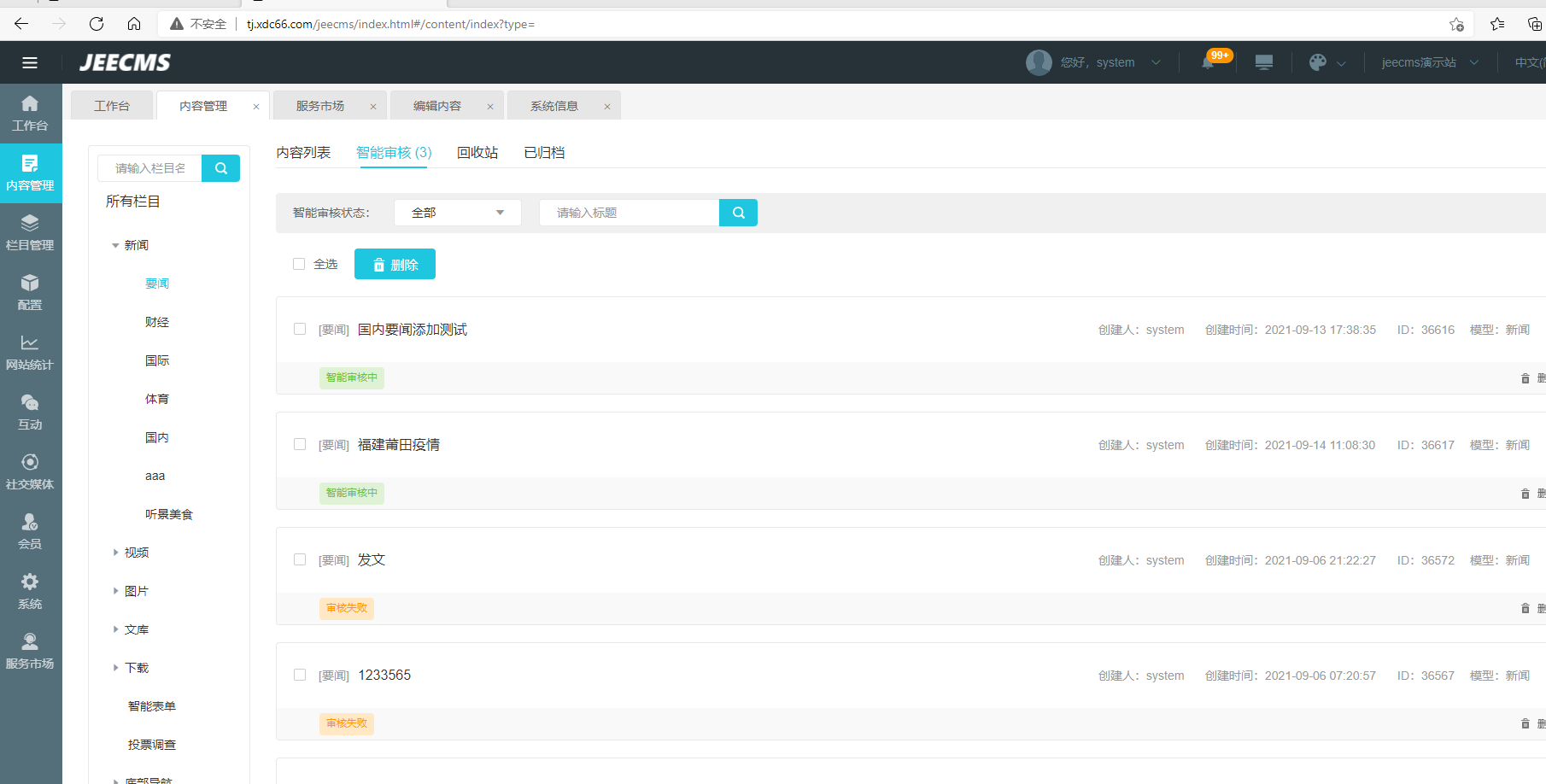The image size is (1546, 784).
Task: Open 内容管理 in the sidebar
Action: point(30,173)
